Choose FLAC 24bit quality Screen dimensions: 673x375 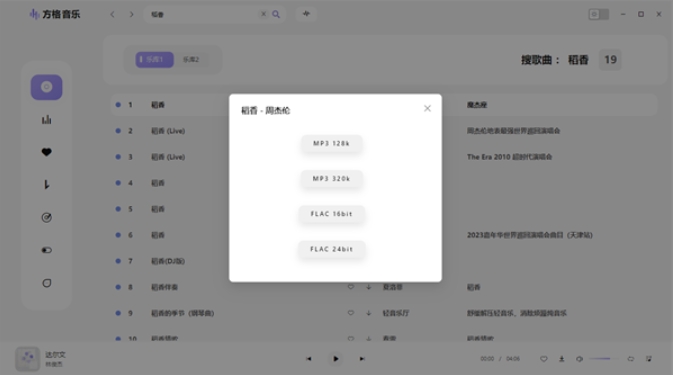click(331, 249)
